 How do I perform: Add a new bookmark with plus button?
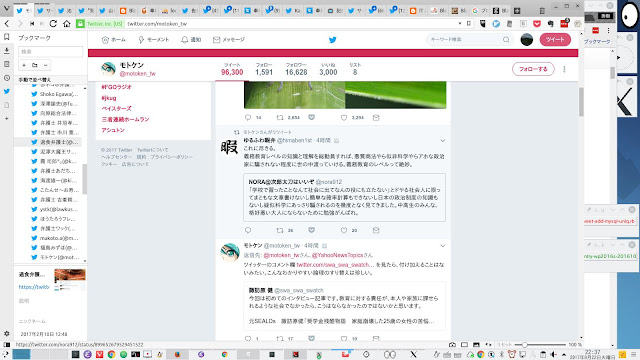(x=24, y=65)
